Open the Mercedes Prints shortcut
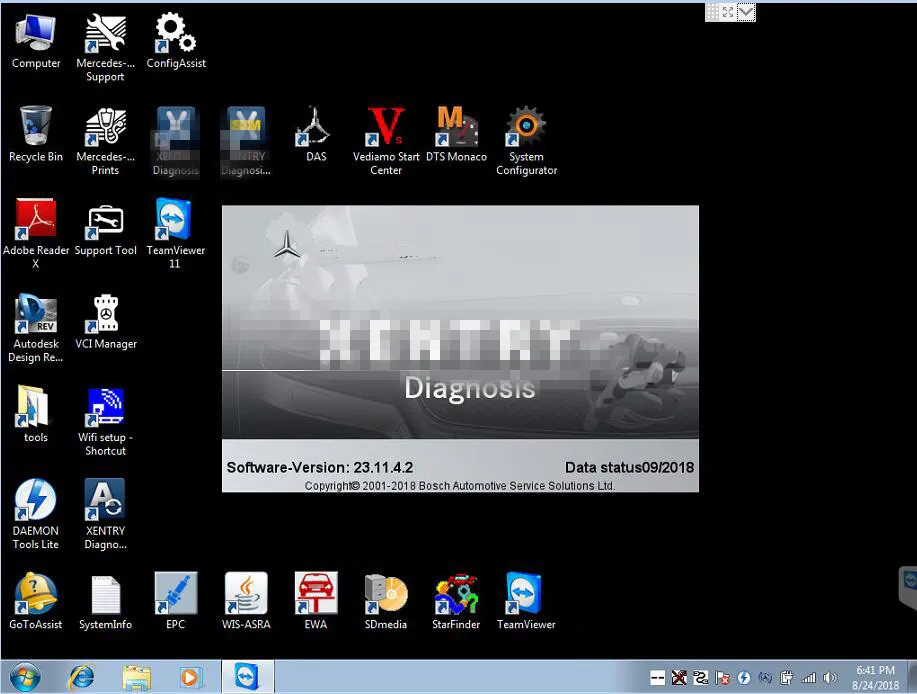The image size is (917, 694). coord(105,140)
